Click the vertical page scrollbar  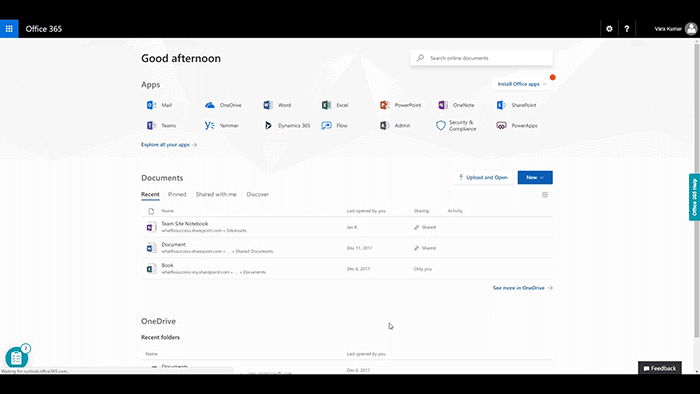696,191
